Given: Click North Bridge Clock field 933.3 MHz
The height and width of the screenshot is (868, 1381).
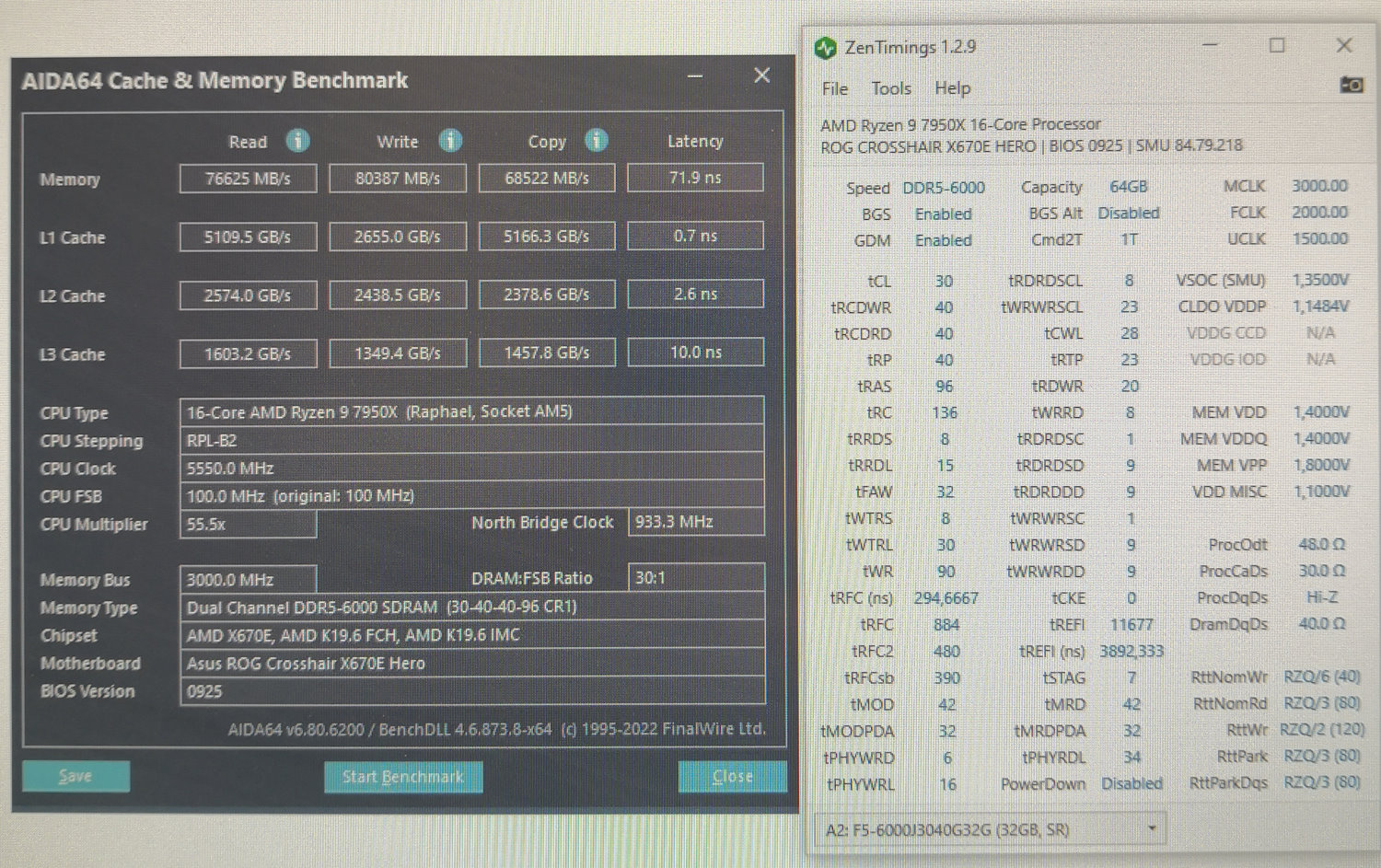Looking at the screenshot, I should (x=696, y=522).
